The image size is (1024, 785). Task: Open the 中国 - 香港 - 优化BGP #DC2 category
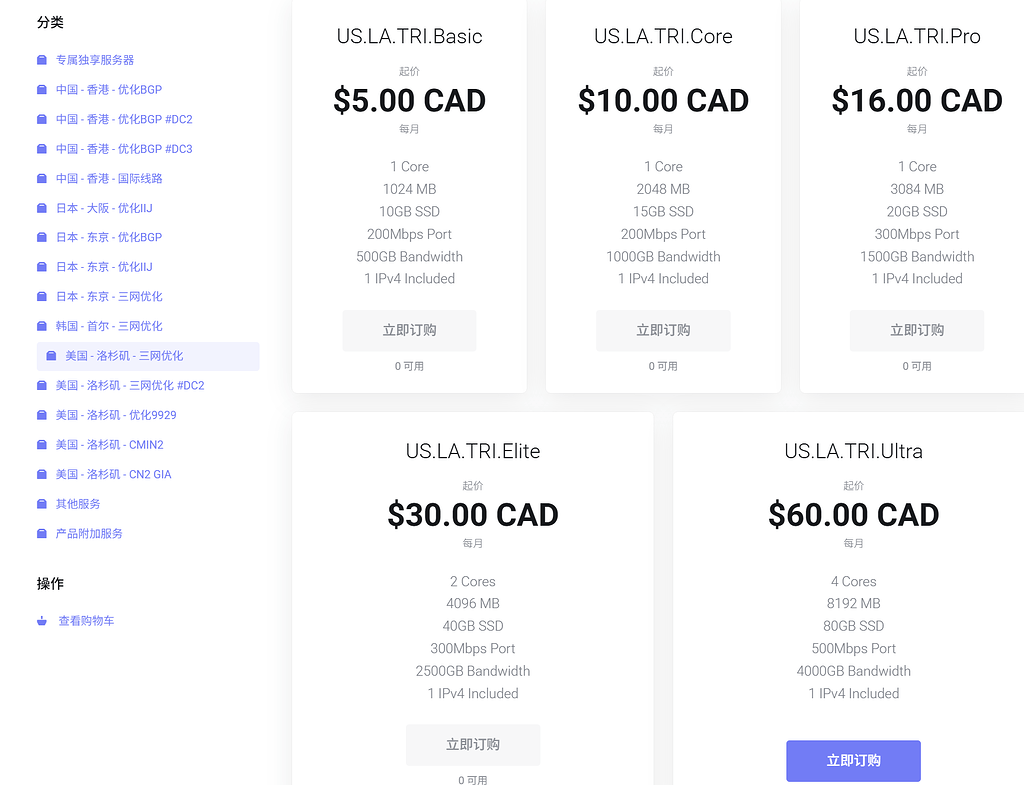tap(124, 120)
